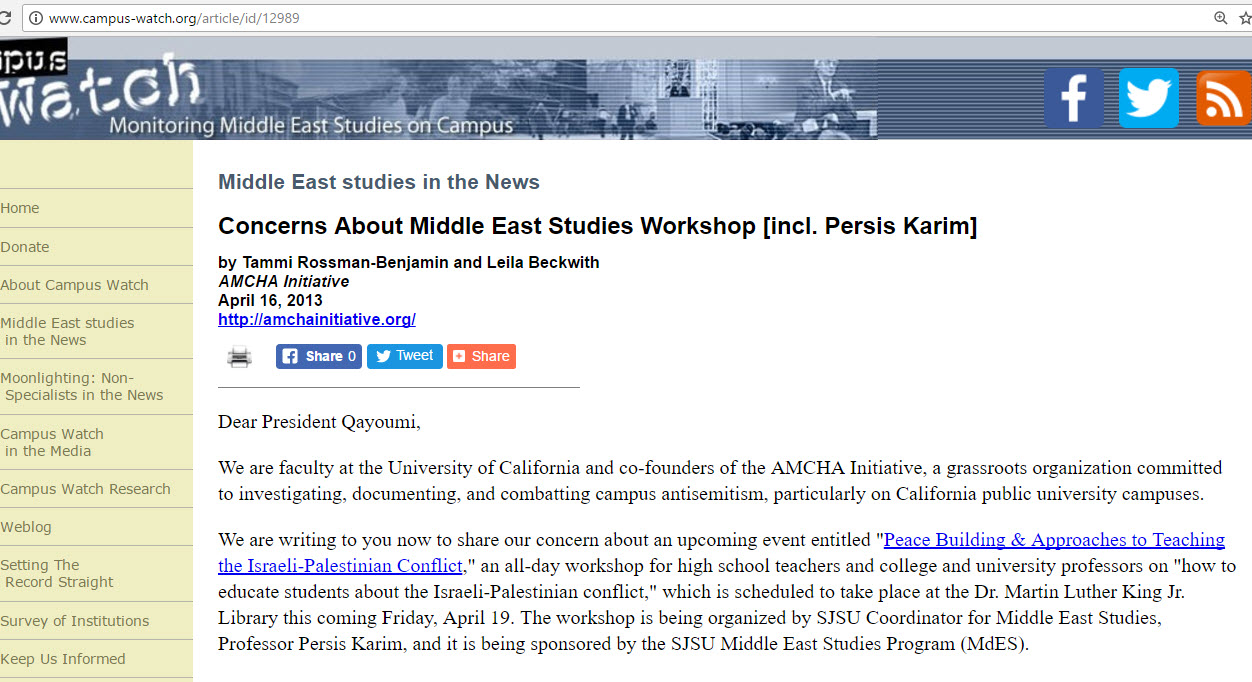Share article via Facebook Share button
This screenshot has width=1252, height=682.
[318, 356]
